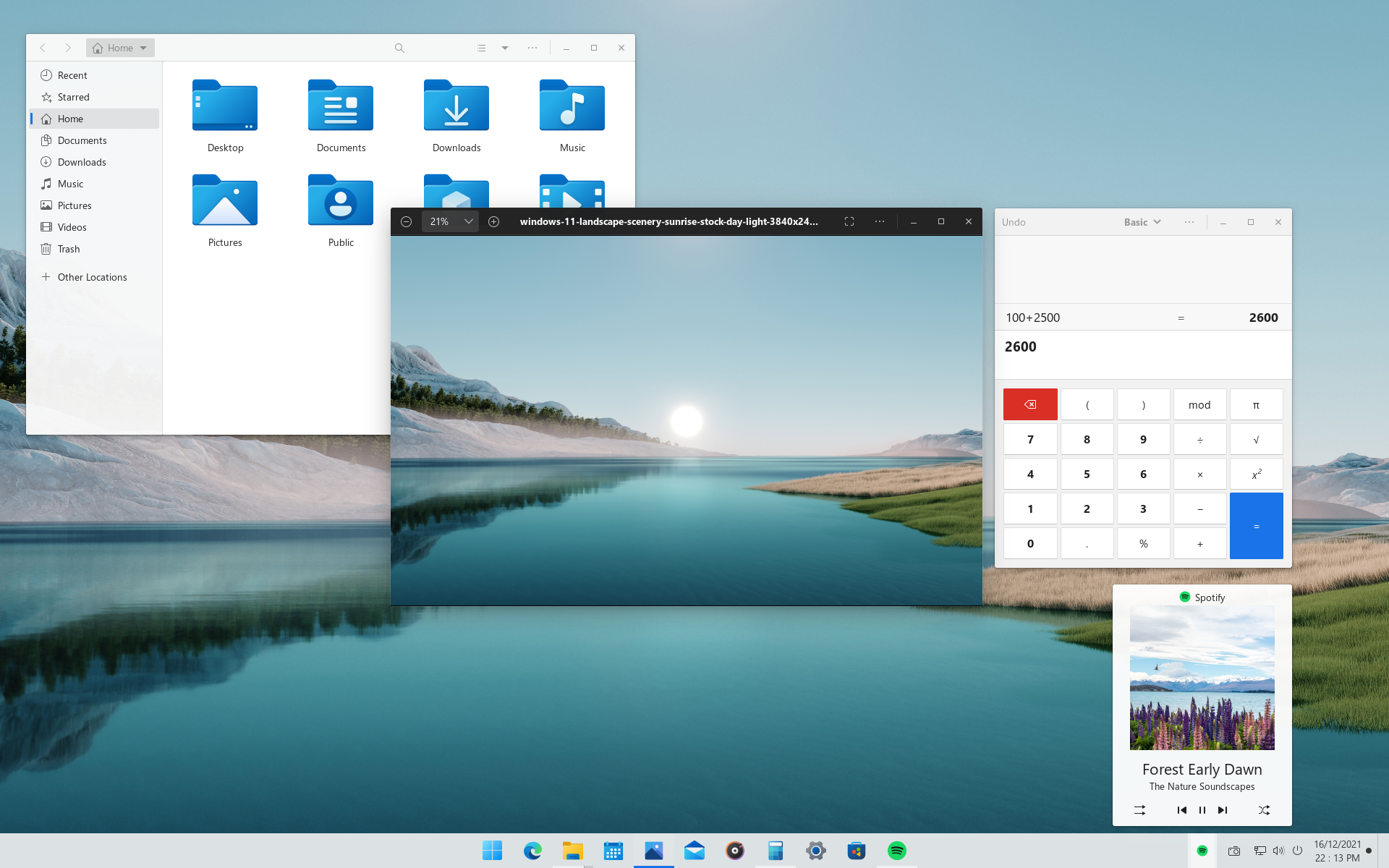The width and height of the screenshot is (1389, 868).
Task: Open Music in the sidebar
Action: tap(94, 184)
